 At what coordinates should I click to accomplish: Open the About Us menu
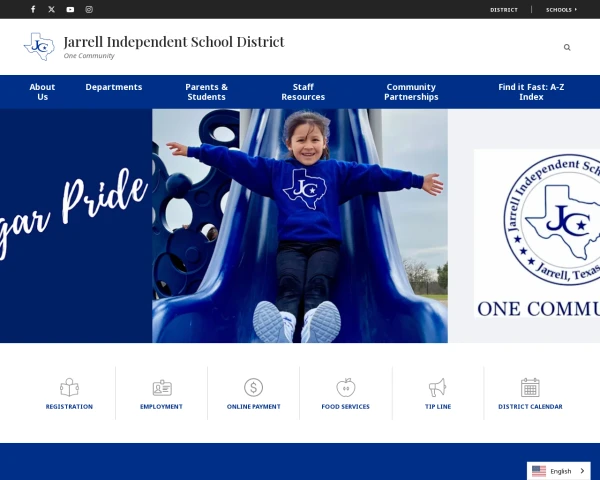pyautogui.click(x=42, y=92)
